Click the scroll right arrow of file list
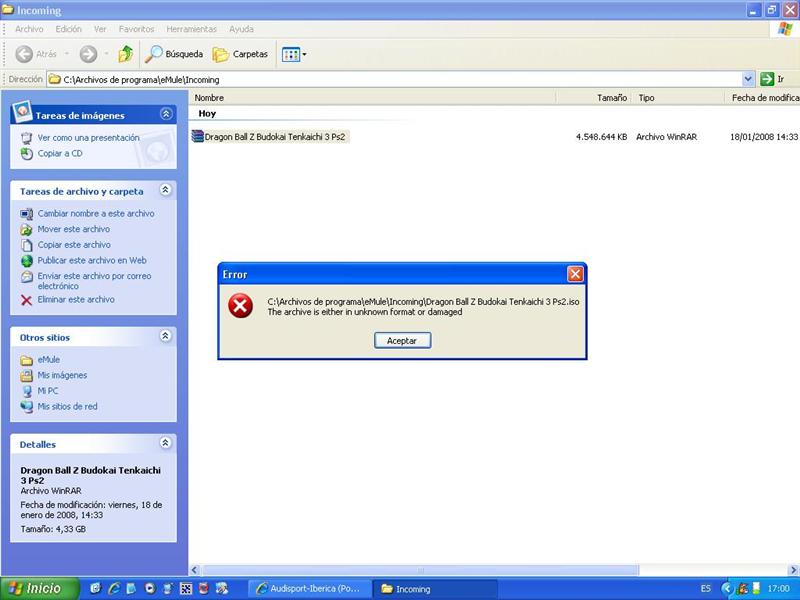 (793, 570)
